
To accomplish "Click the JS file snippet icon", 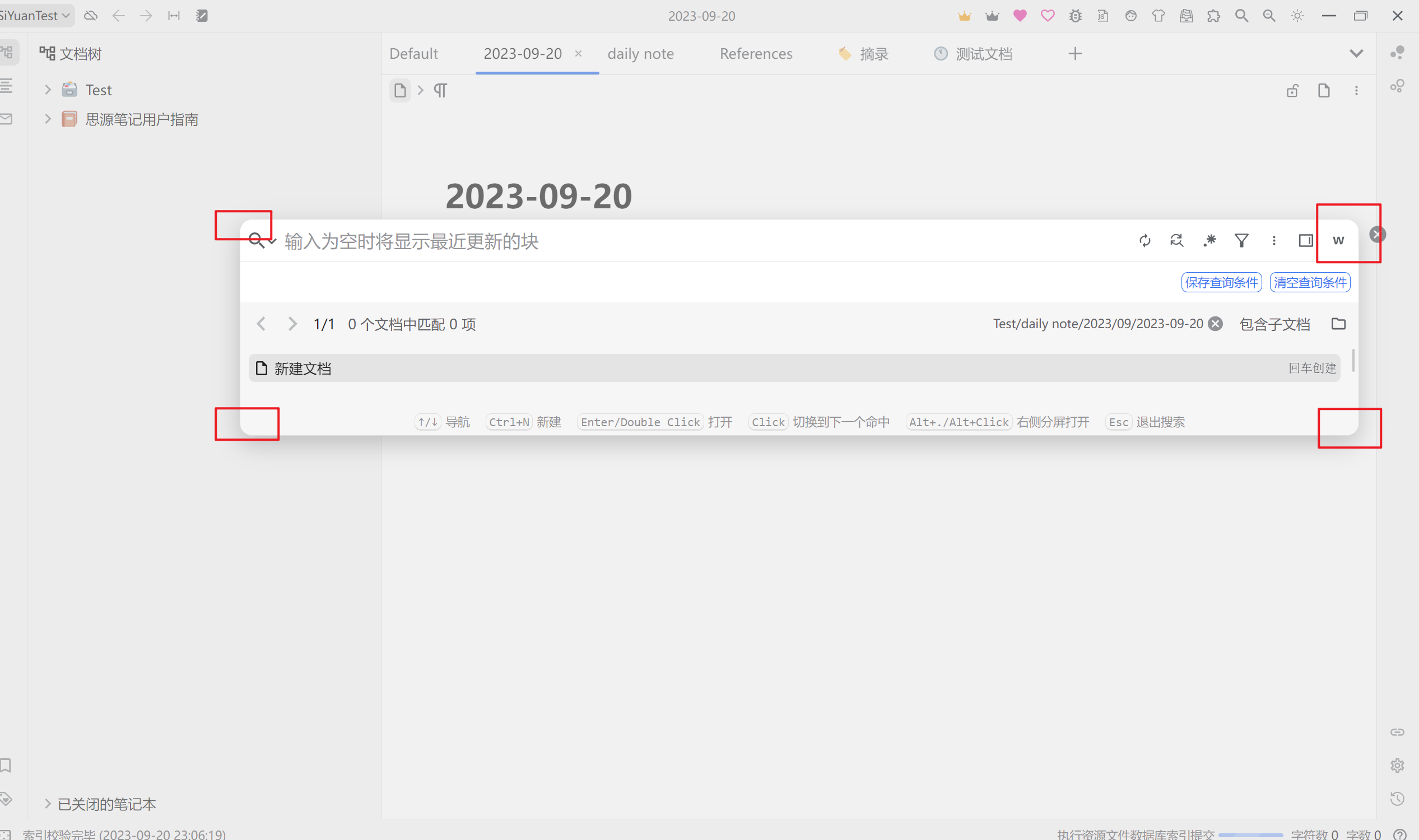I will point(1103,16).
